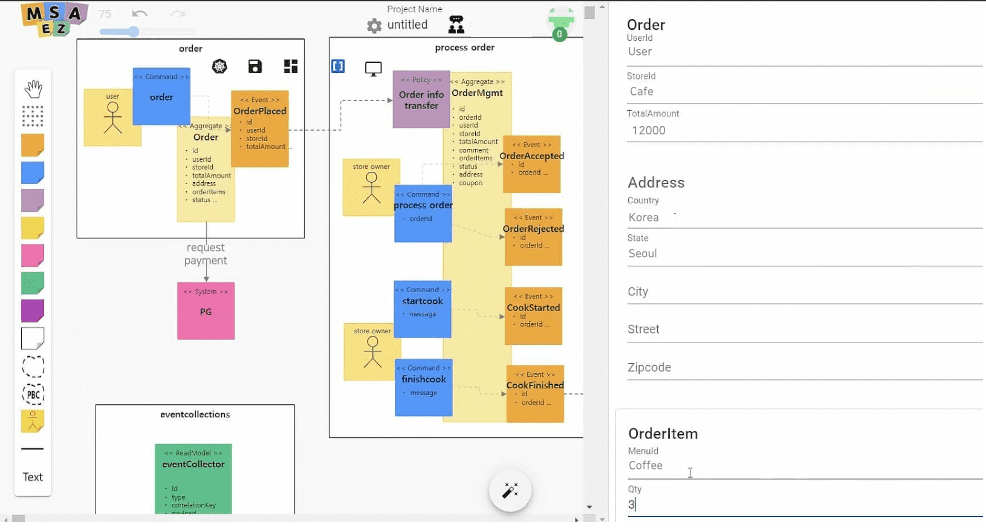The width and height of the screenshot is (986, 528).
Task: Open project settings gear icon
Action: [x=374, y=25]
